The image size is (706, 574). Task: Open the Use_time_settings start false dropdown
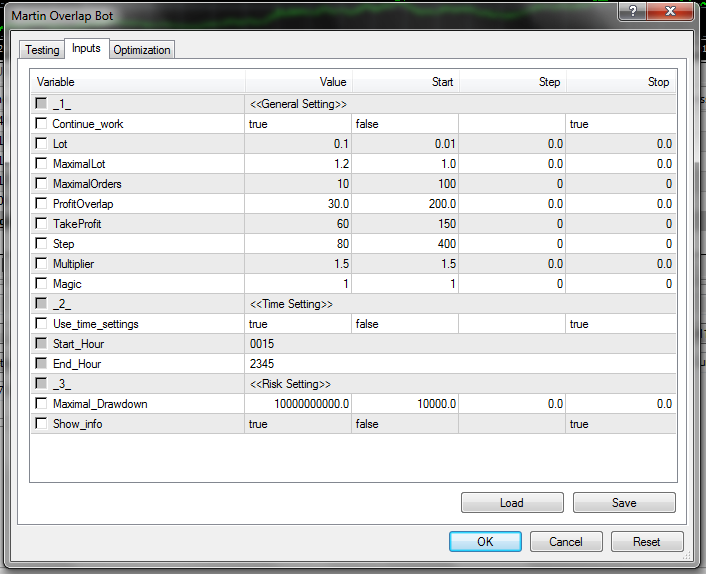tap(405, 324)
